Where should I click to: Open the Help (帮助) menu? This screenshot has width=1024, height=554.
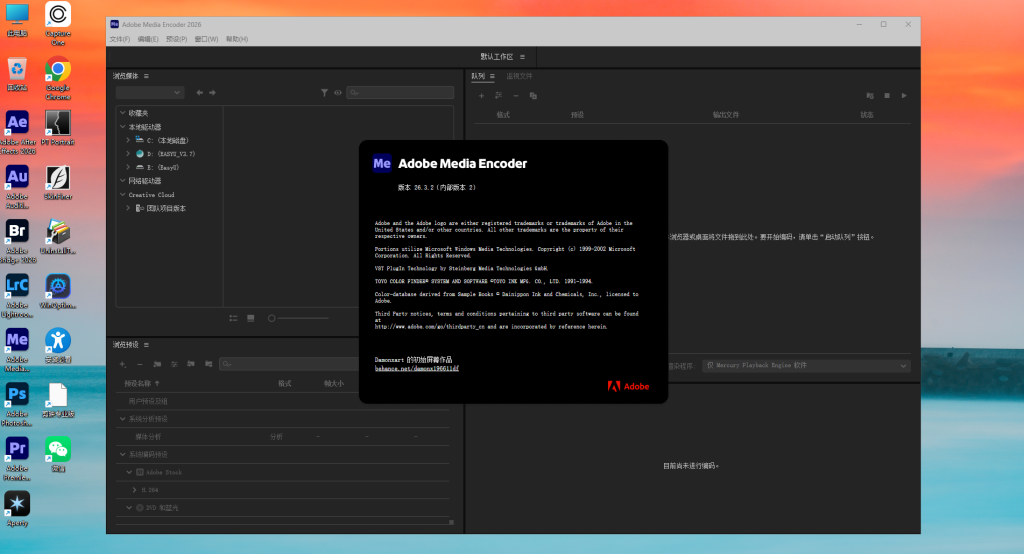coord(236,39)
